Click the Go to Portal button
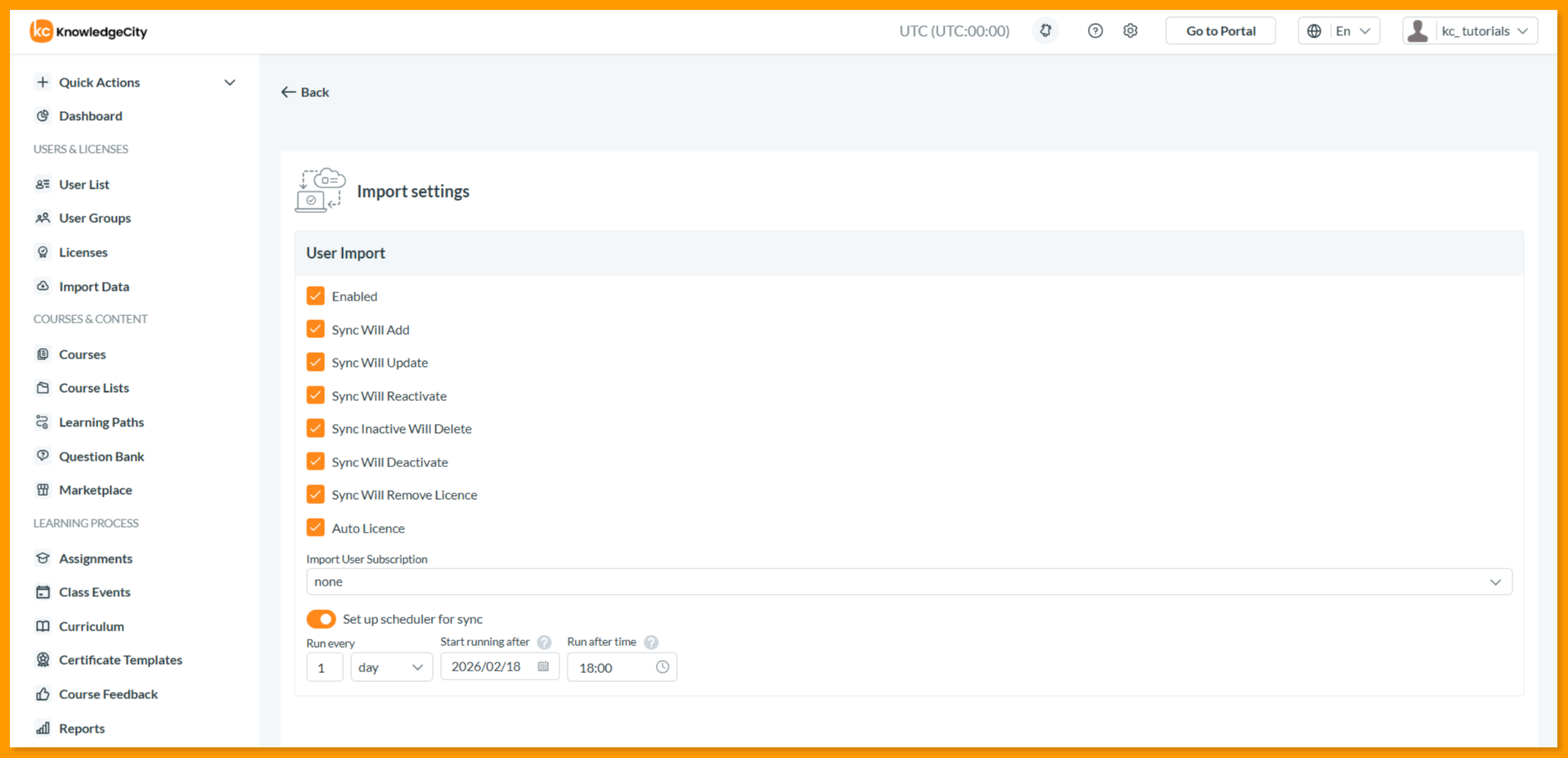The image size is (1568, 758). coord(1221,31)
